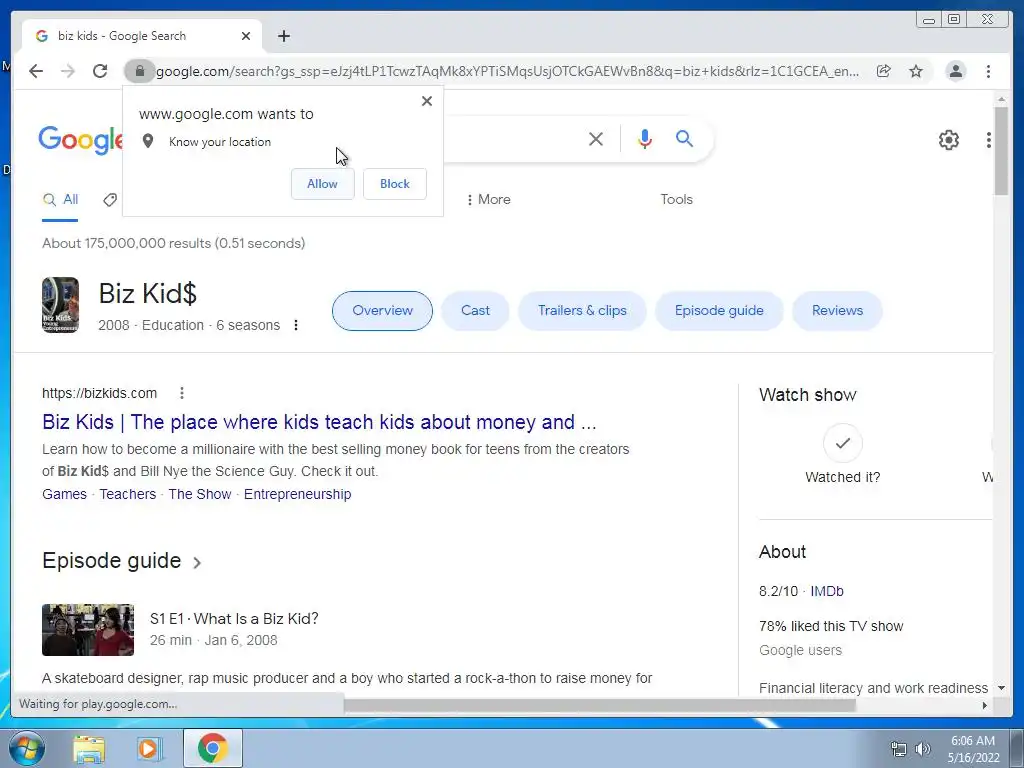Open the Biz Kid$ poster thumbnail
The image size is (1024, 768).
[60, 305]
